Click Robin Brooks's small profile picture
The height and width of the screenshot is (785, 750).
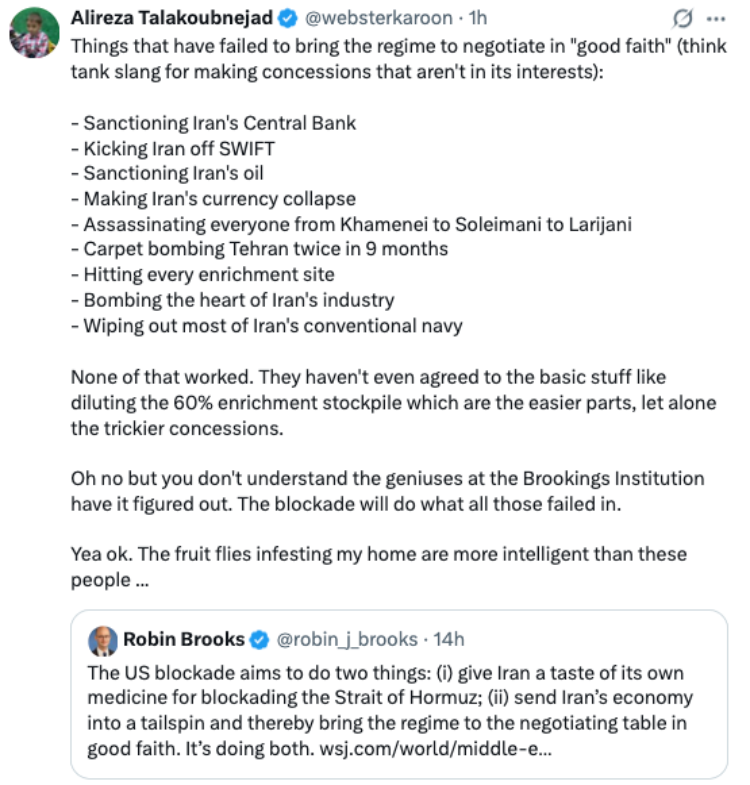click(x=103, y=640)
